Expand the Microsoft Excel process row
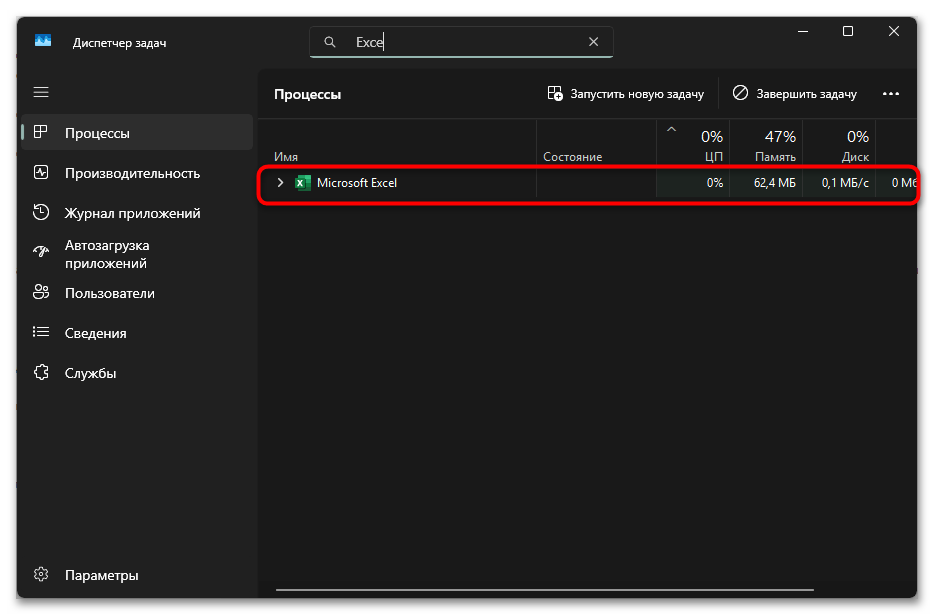The image size is (934, 615). (x=280, y=183)
